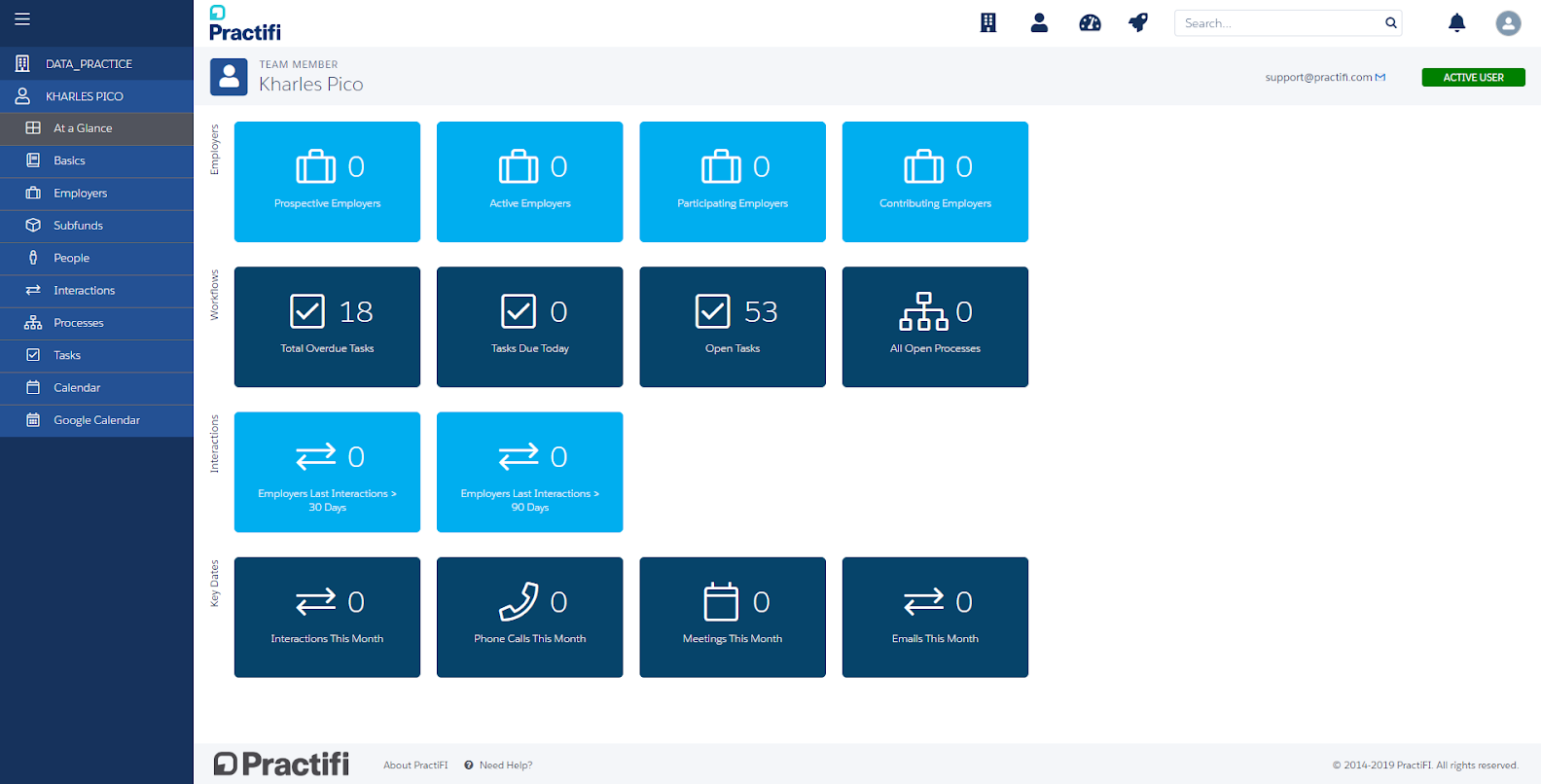Screen dimensions: 1541x784
Task: Open Prospective Employers tile
Action: point(327,182)
